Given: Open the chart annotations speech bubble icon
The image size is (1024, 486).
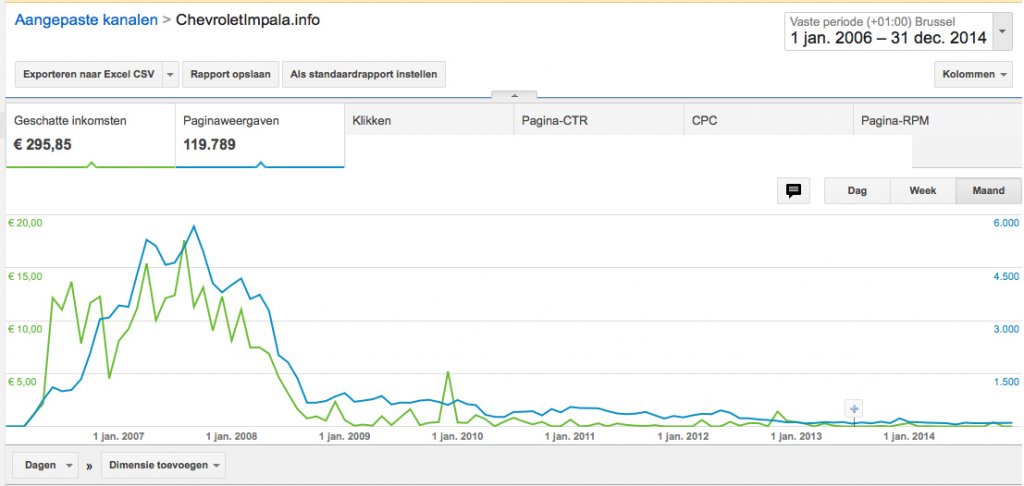Looking at the screenshot, I should click(x=793, y=191).
